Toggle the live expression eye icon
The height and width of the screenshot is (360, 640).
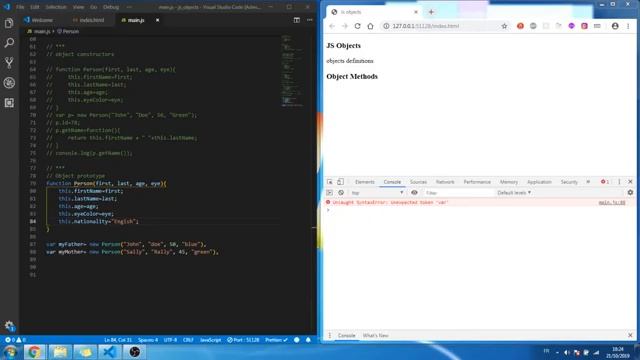click(414, 193)
